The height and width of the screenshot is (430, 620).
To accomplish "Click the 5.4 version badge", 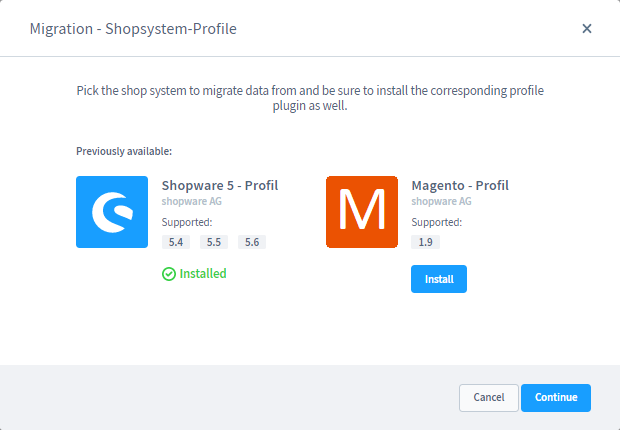I will tap(176, 242).
